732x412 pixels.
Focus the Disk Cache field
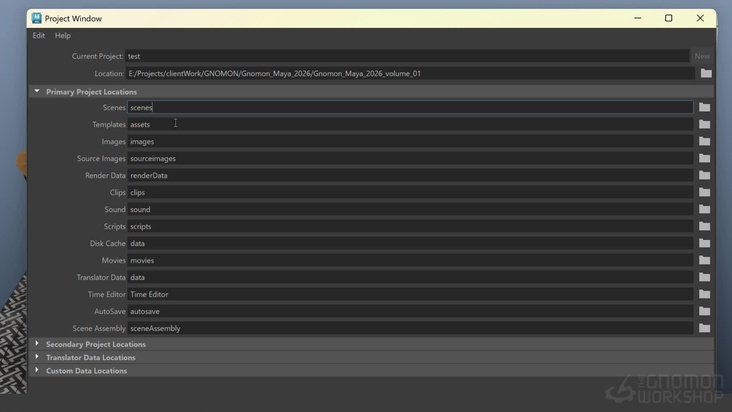click(x=410, y=243)
